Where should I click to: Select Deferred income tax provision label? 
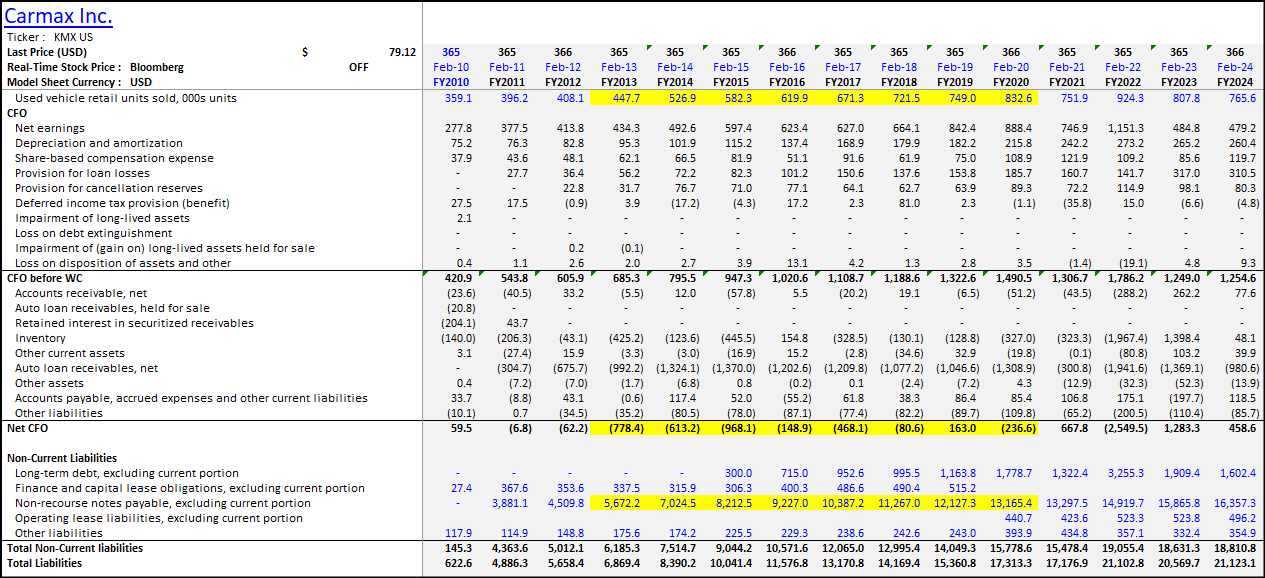[x=122, y=203]
